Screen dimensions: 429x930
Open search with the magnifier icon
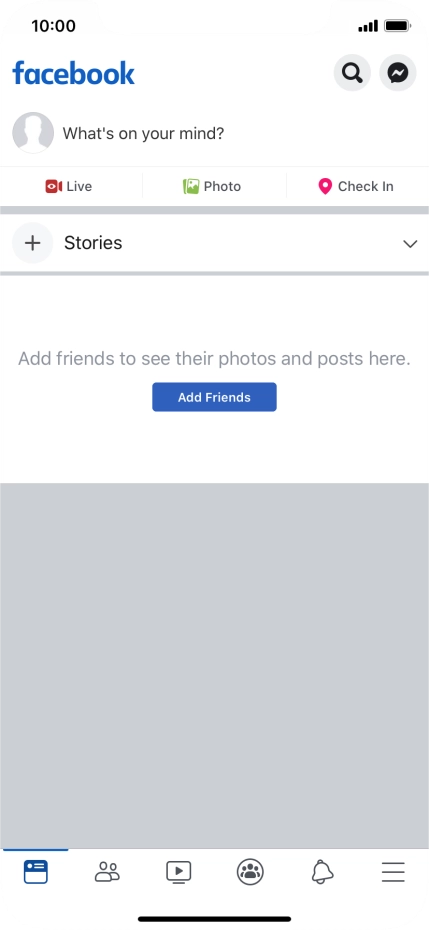(352, 73)
